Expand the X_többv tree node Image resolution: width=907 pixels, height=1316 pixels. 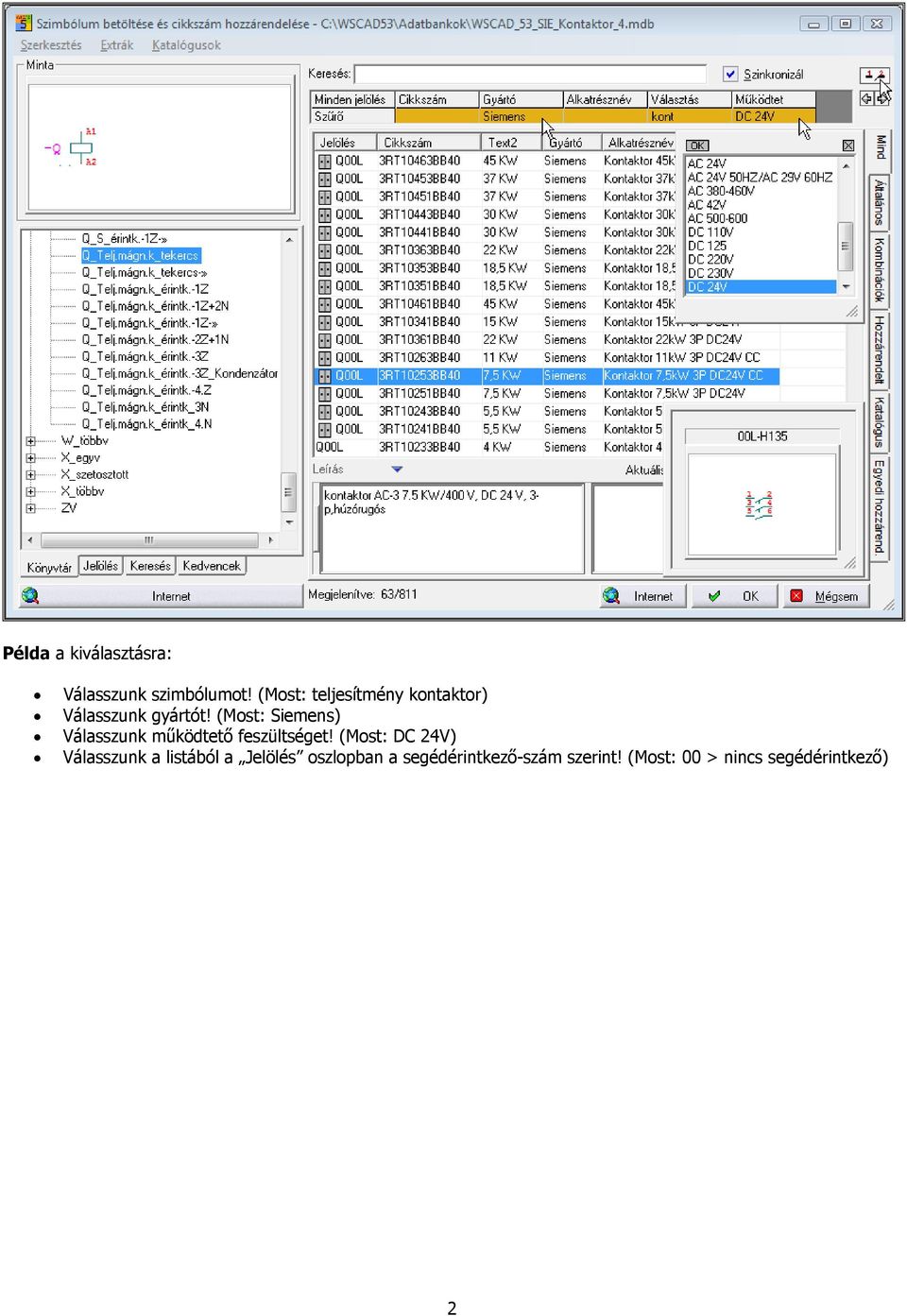pos(31,492)
